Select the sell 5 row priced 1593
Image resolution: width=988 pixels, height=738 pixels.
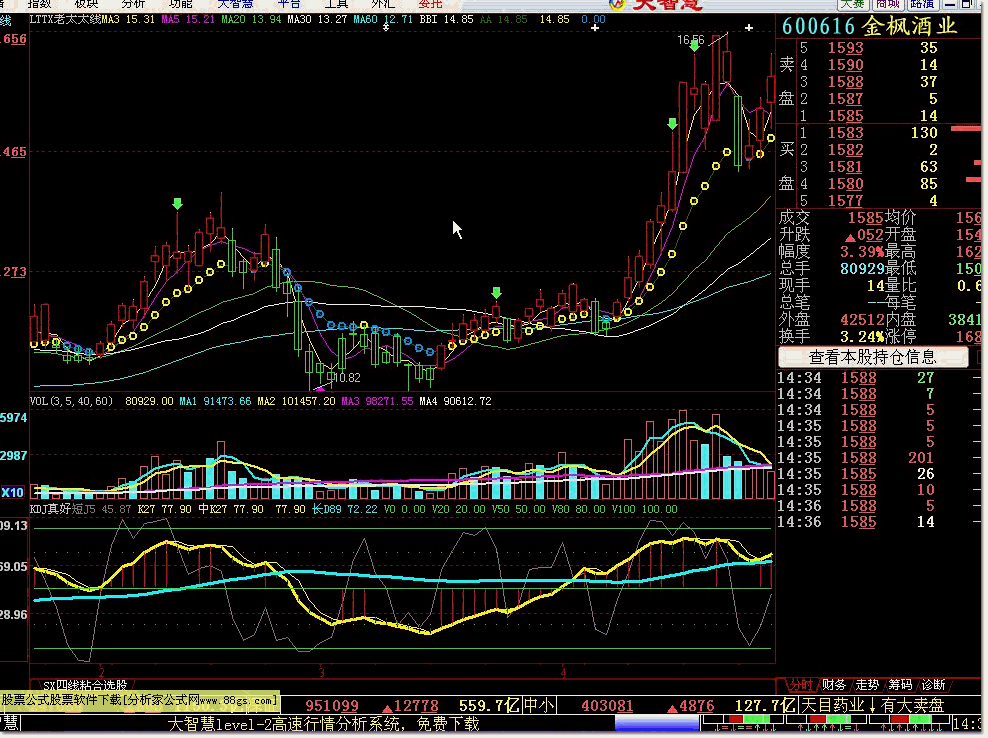[x=870, y=48]
